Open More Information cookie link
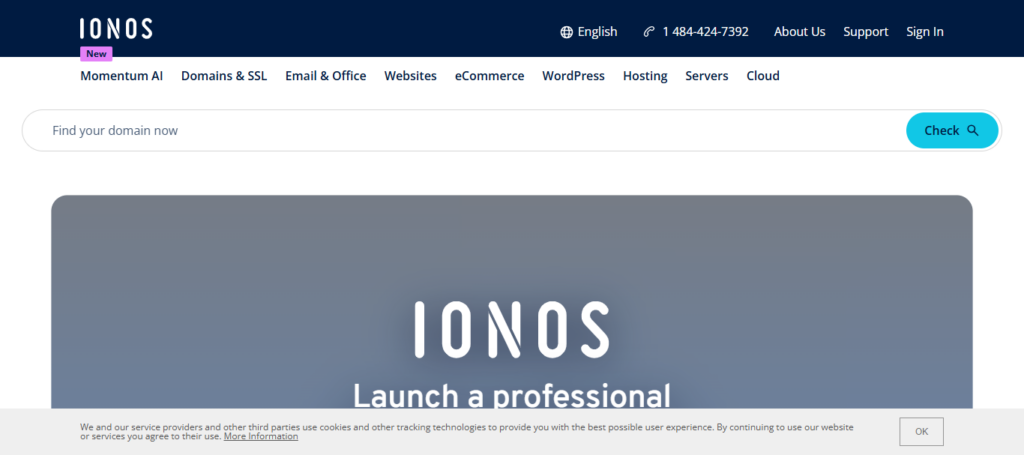 (x=261, y=436)
